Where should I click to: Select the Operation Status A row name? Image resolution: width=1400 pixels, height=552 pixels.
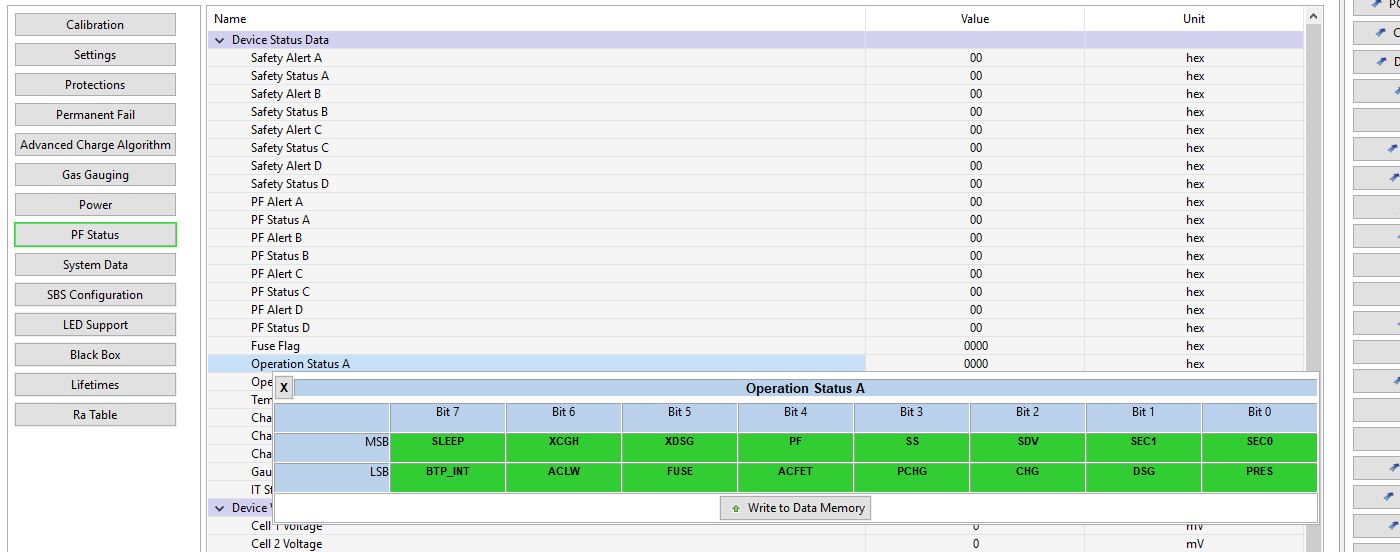coord(300,364)
